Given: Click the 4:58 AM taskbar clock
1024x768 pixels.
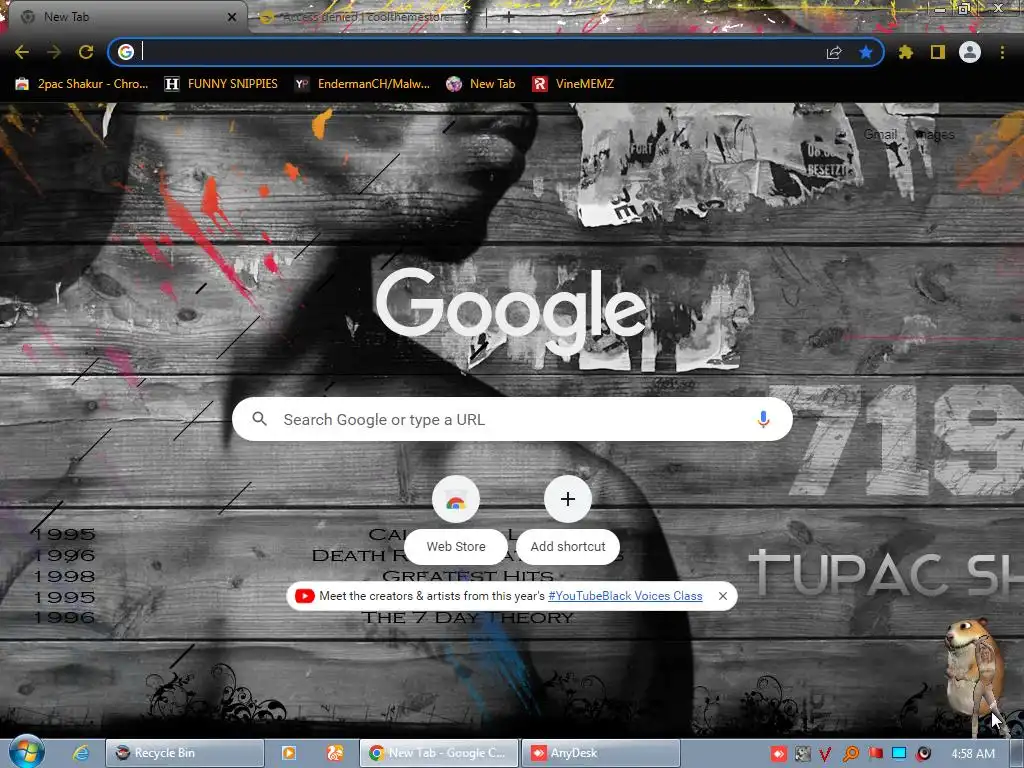Looking at the screenshot, I should tap(973, 754).
